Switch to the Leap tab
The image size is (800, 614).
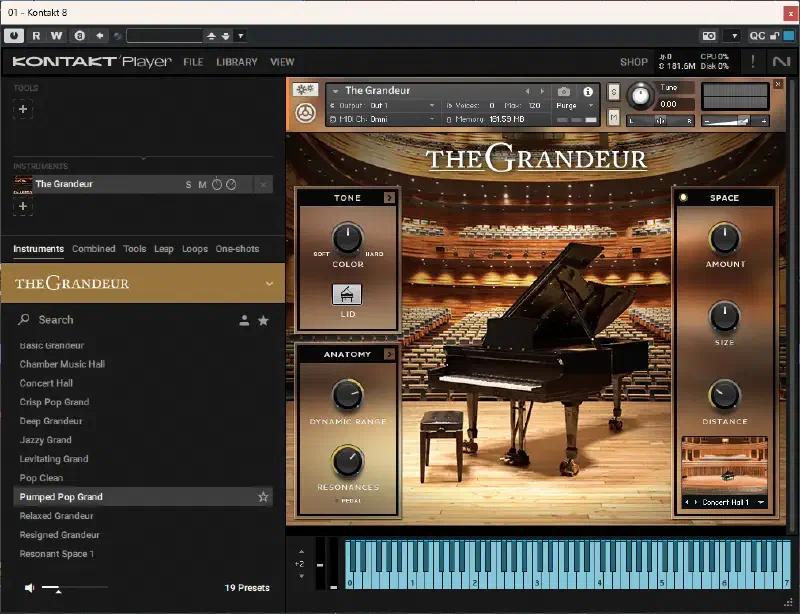164,249
